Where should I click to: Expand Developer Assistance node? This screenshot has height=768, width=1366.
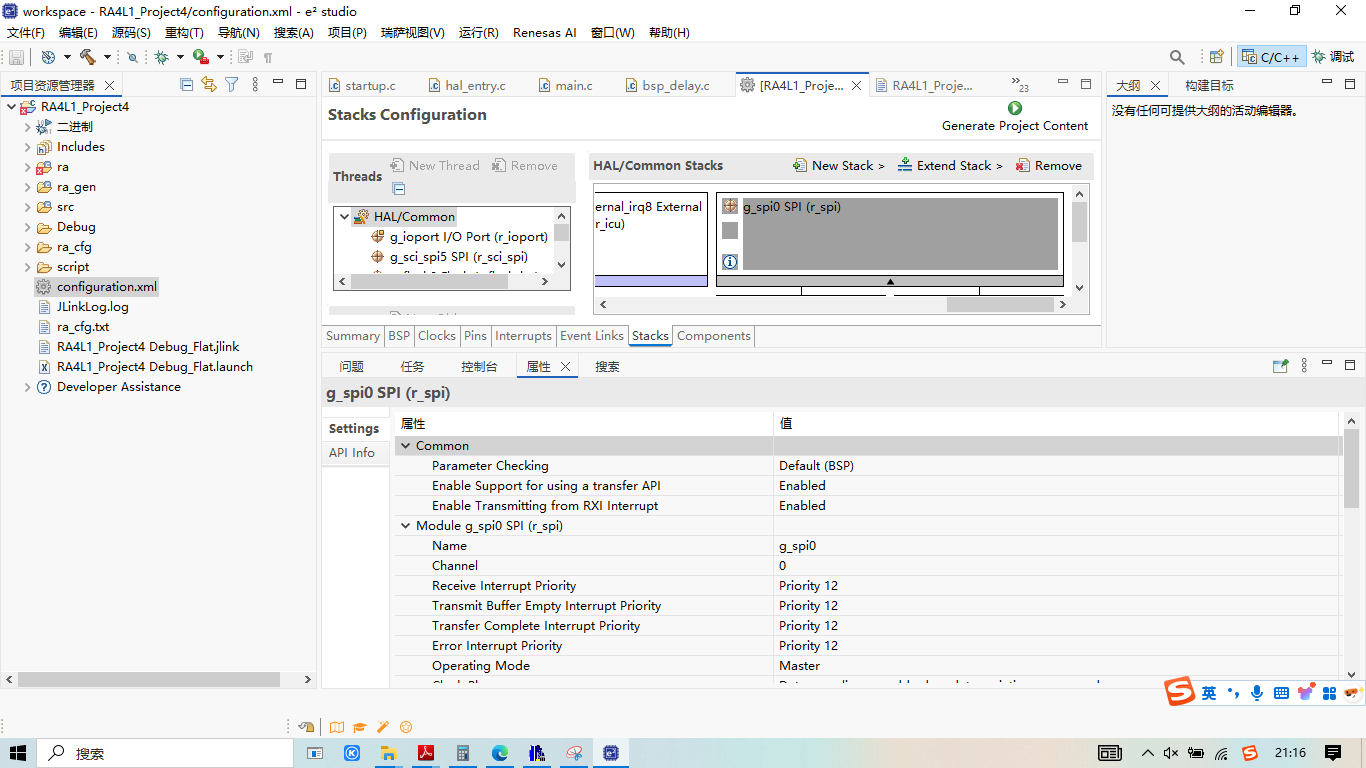coord(28,387)
